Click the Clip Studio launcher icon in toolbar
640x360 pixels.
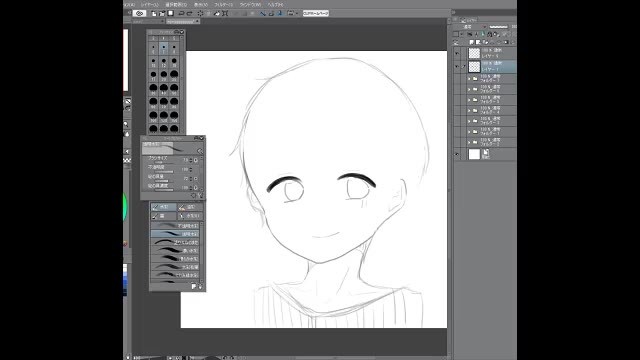[139, 13]
